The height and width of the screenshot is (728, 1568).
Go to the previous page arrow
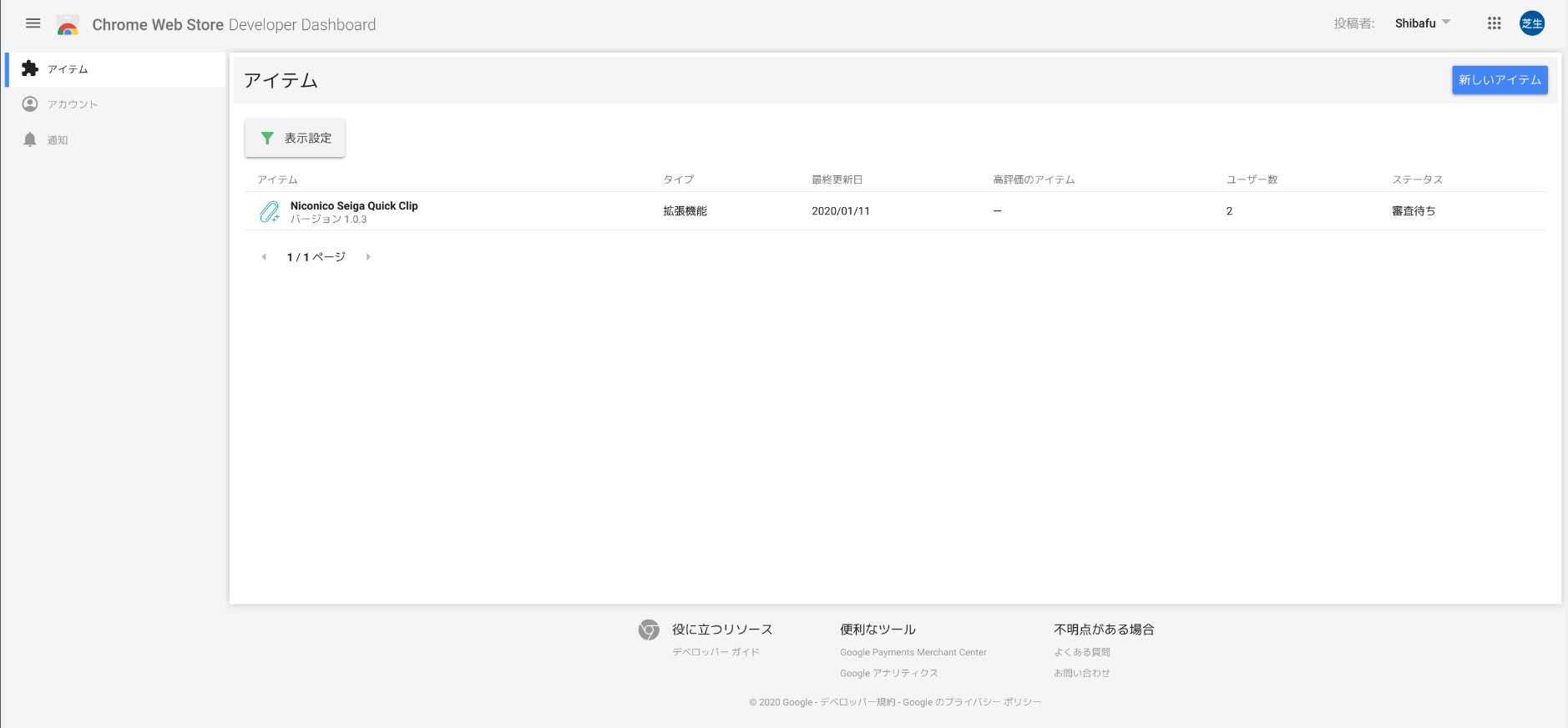(x=264, y=257)
